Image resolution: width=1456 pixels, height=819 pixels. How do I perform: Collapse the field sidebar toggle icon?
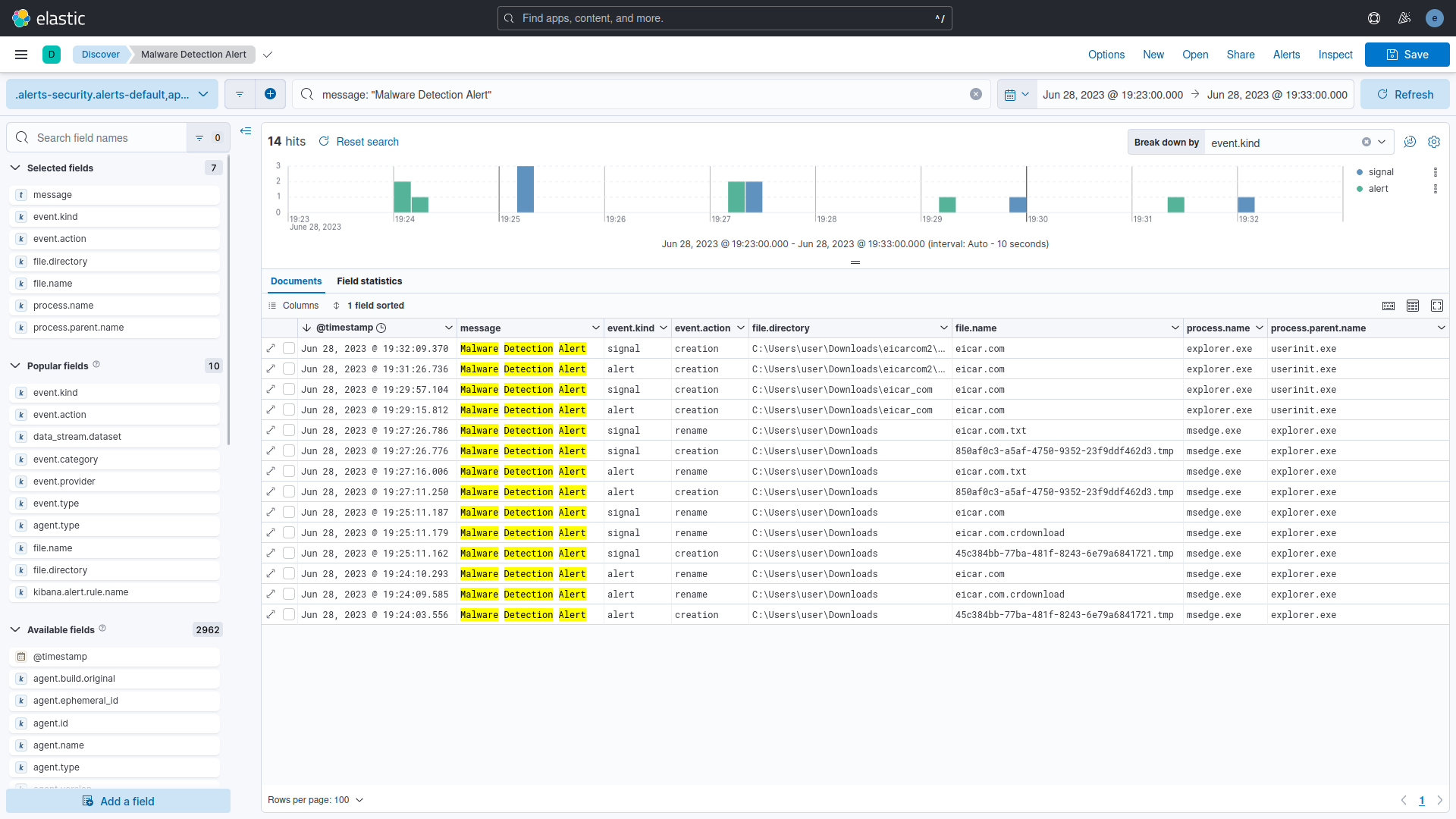246,131
